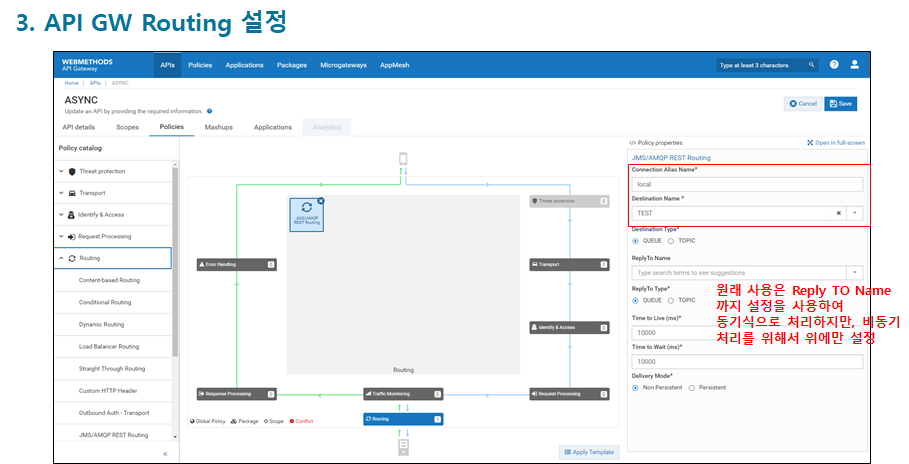Choose Persistent delivery mode
This screenshot has height=464, width=909.
pos(692,387)
